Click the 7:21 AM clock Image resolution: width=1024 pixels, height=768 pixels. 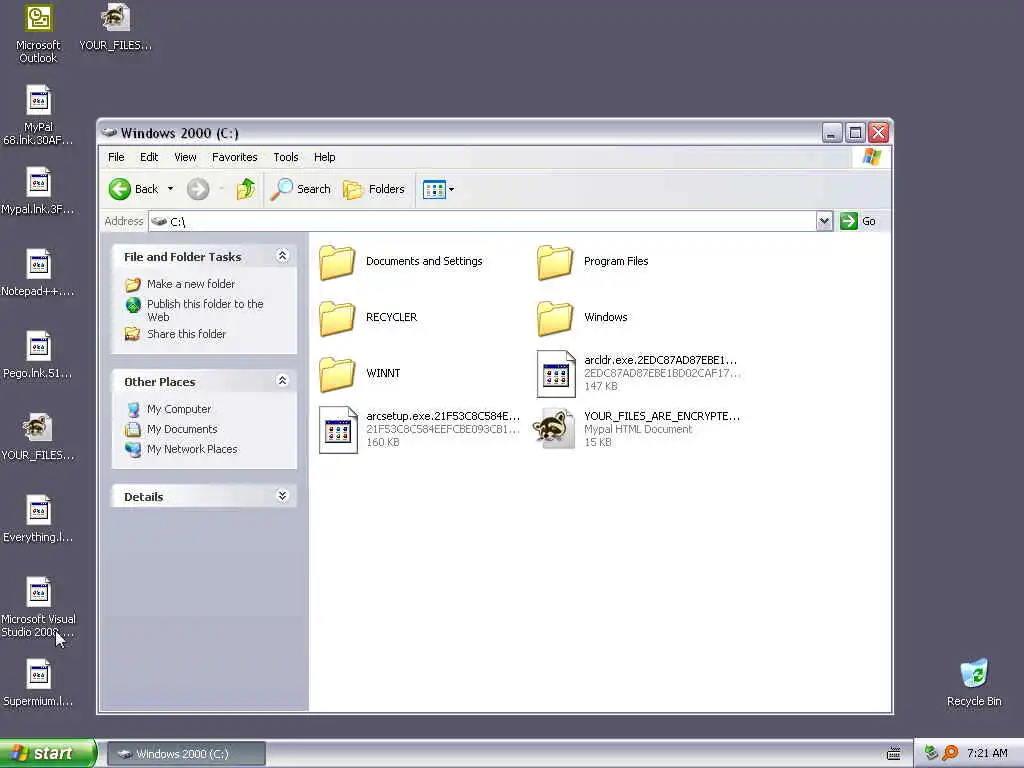987,754
